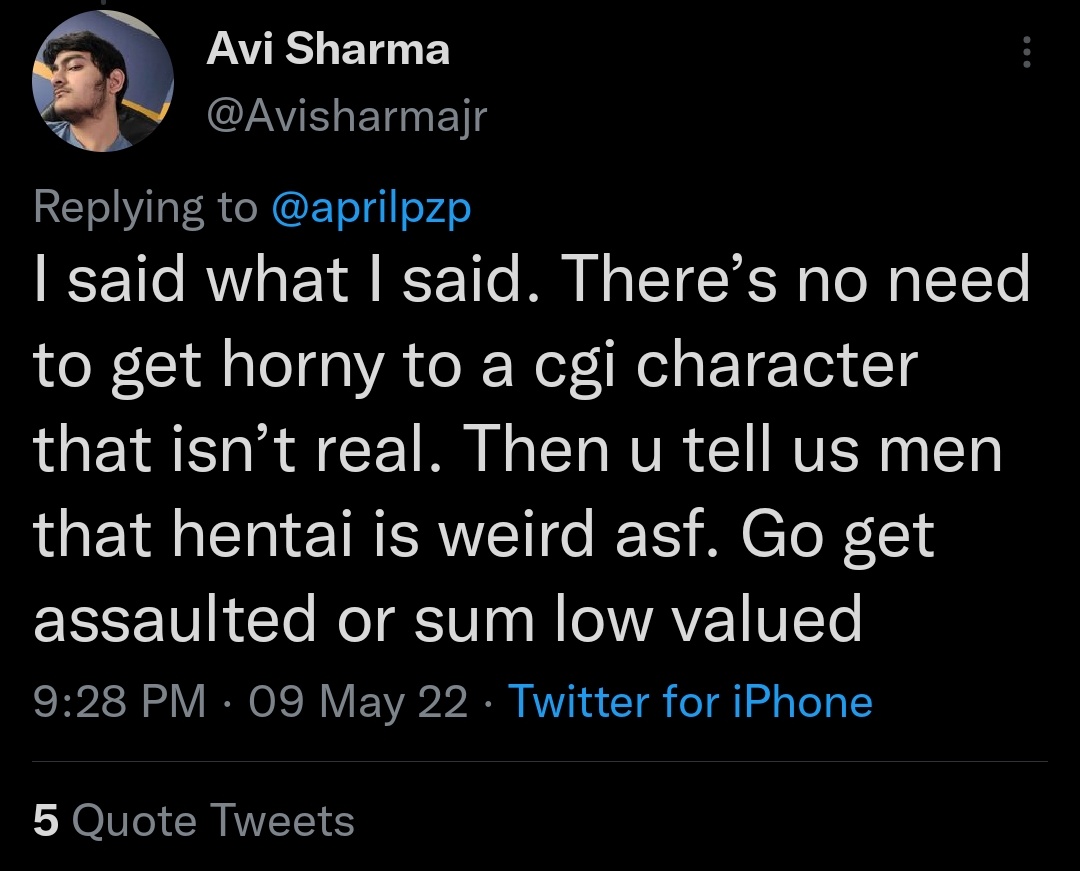Click the last tweet line ending 'low valued'
The height and width of the screenshot is (871, 1080).
tap(448, 620)
